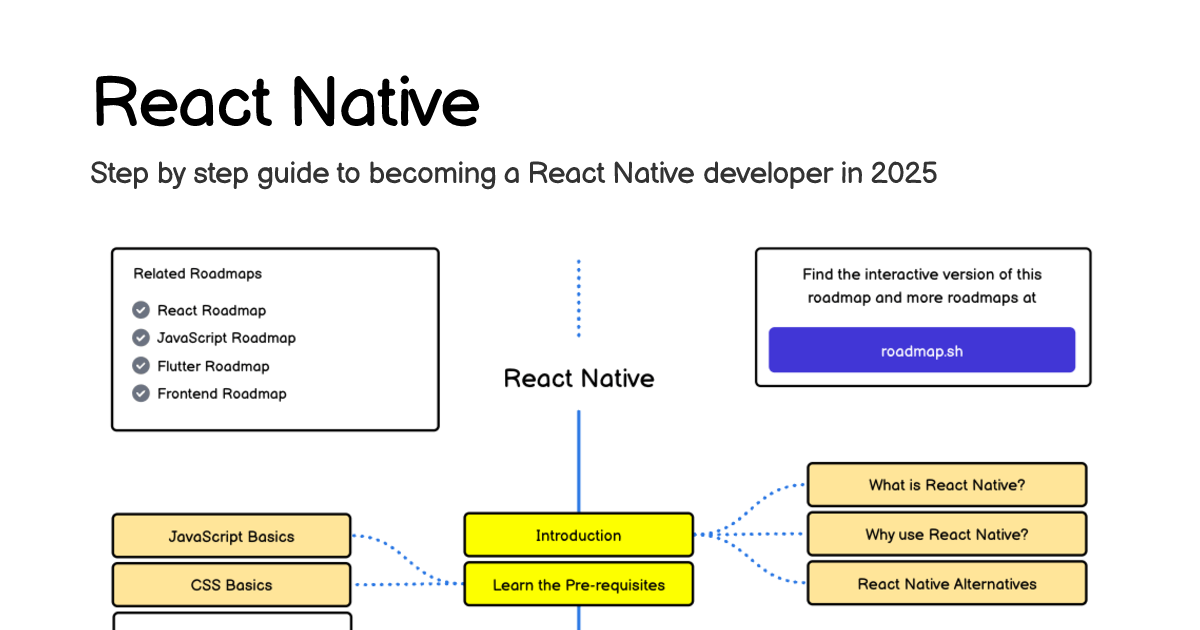Select the Learn the Pre-requisites node
This screenshot has height=630, width=1200.
pos(578,585)
